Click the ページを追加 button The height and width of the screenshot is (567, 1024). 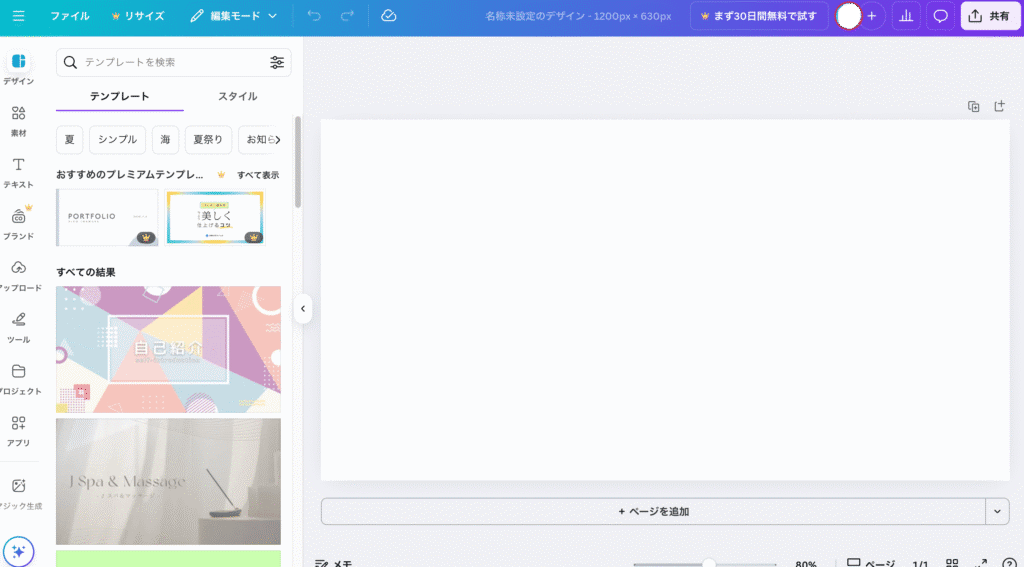click(653, 511)
